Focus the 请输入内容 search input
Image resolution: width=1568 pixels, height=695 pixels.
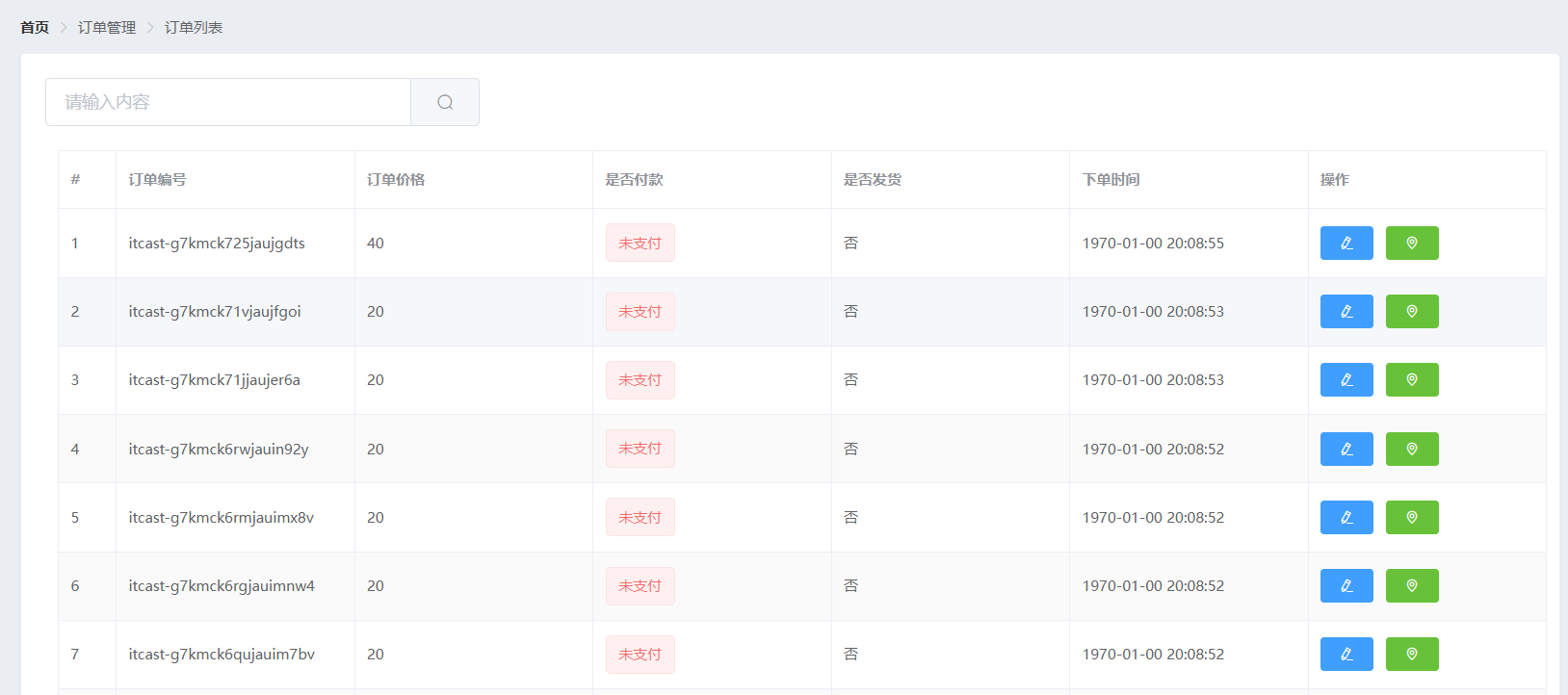(x=228, y=102)
